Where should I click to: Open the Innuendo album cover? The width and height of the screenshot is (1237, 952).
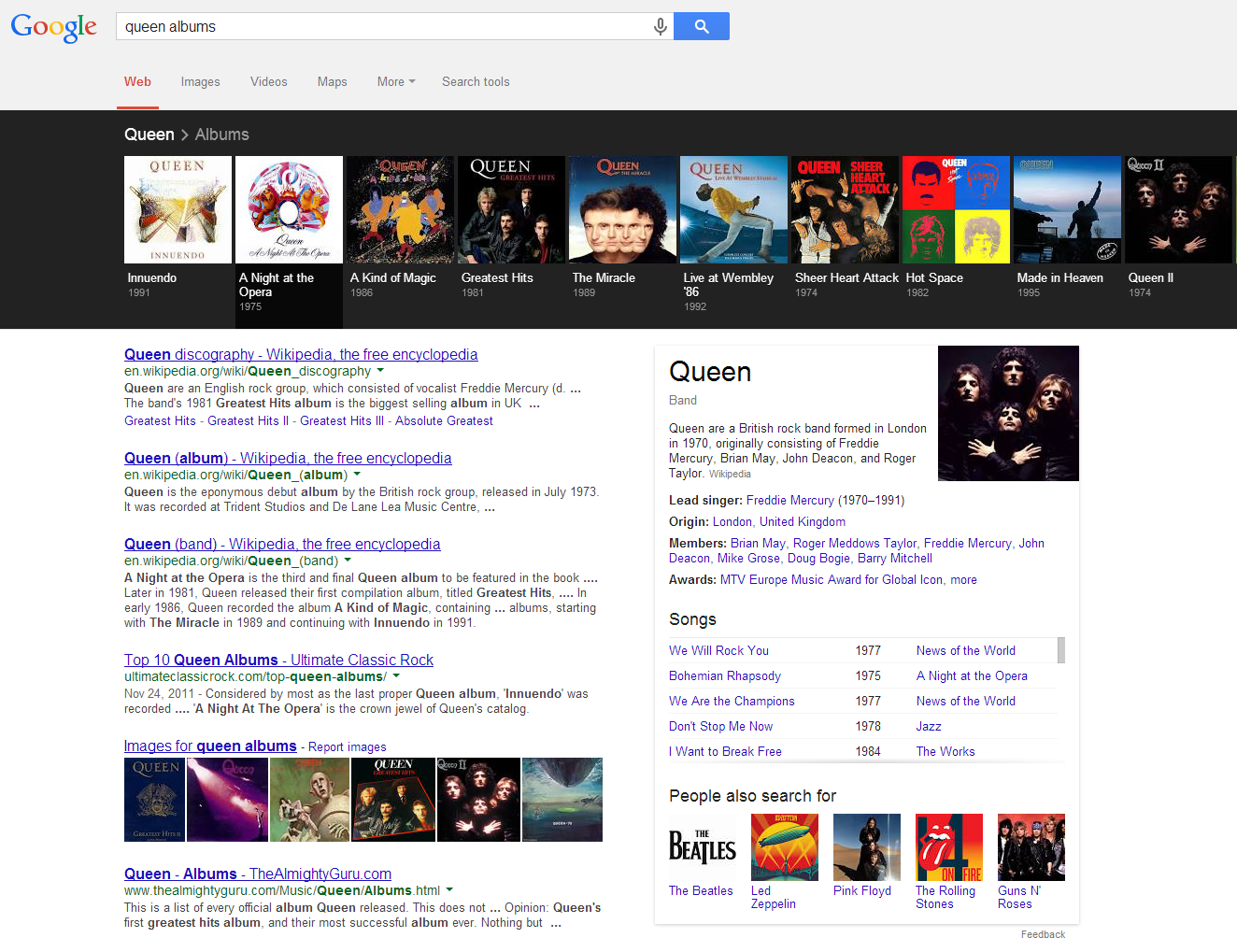click(x=178, y=209)
